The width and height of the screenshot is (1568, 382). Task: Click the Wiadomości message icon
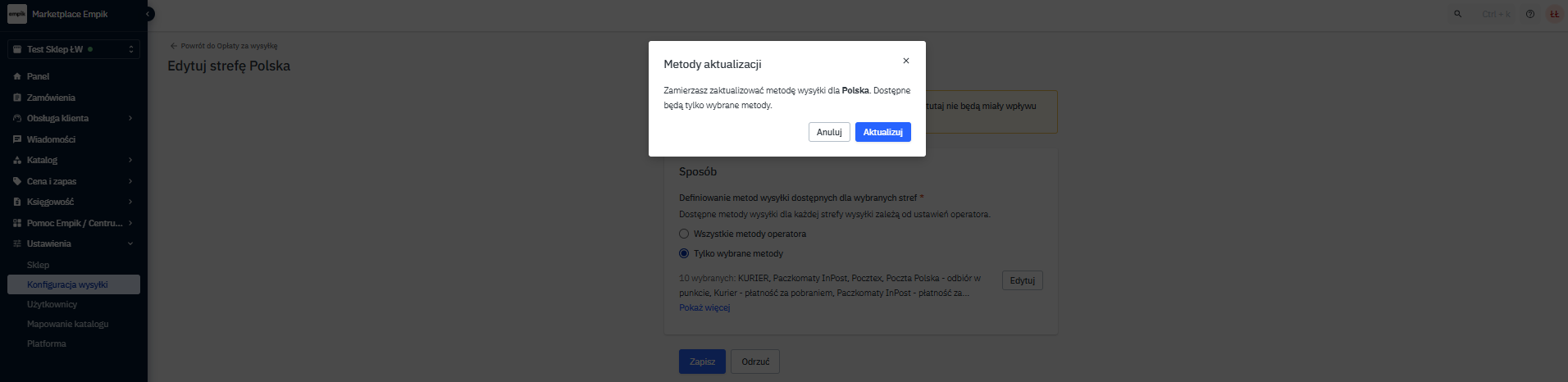pyautogui.click(x=17, y=139)
